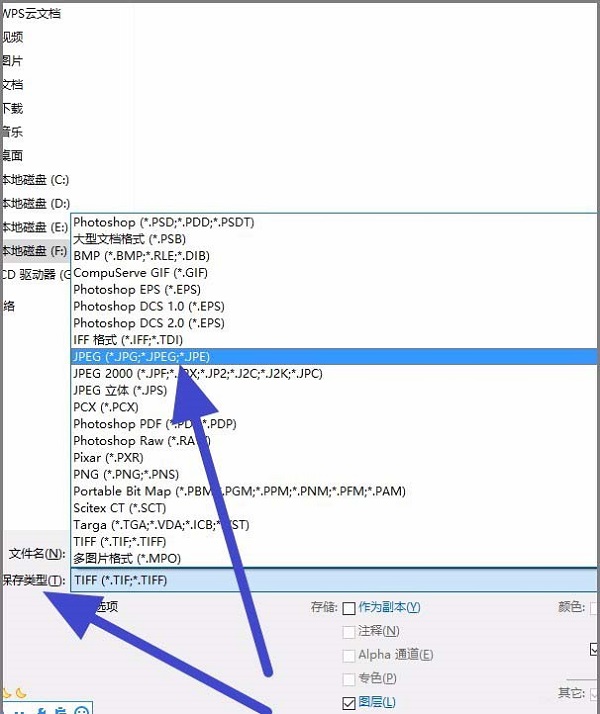
Task: Select Portable Bit Map format
Action: tap(334, 491)
